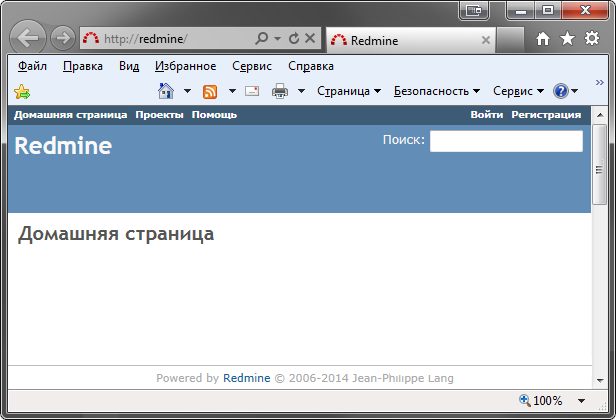This screenshot has width=616, height=420.
Task: Click the Регистрация link
Action: [x=546, y=115]
